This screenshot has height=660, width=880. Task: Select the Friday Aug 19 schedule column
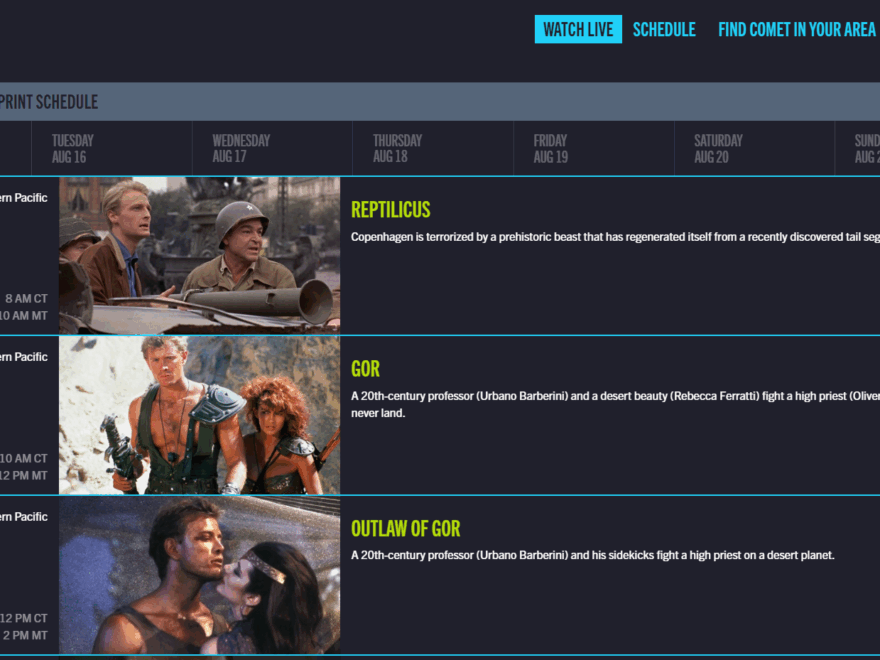click(594, 147)
